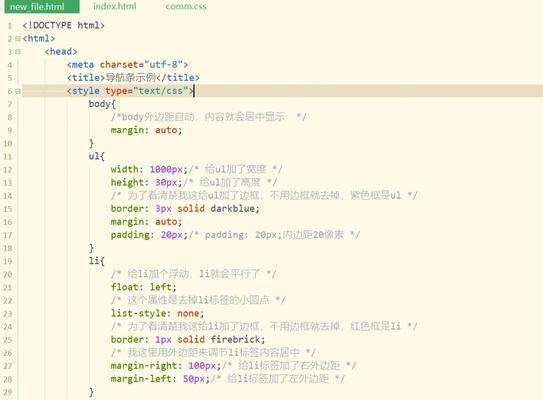
Task: Place cursor at float: left declaration
Action: (143, 287)
